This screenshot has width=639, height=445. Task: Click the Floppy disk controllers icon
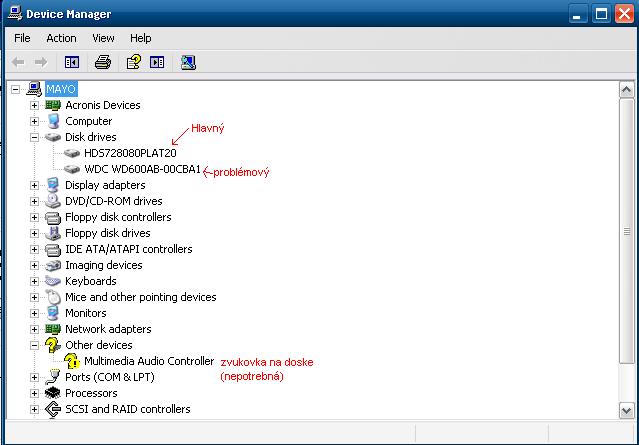(x=53, y=217)
